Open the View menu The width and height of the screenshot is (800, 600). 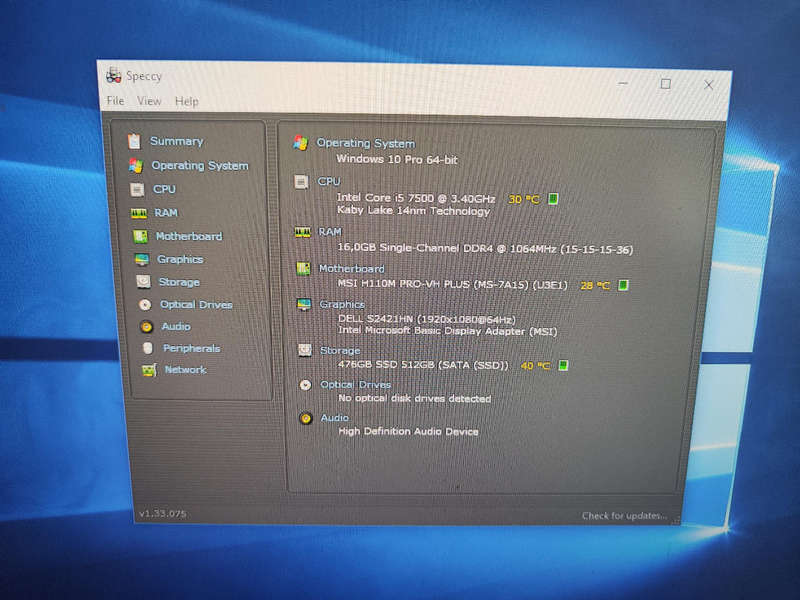click(149, 101)
